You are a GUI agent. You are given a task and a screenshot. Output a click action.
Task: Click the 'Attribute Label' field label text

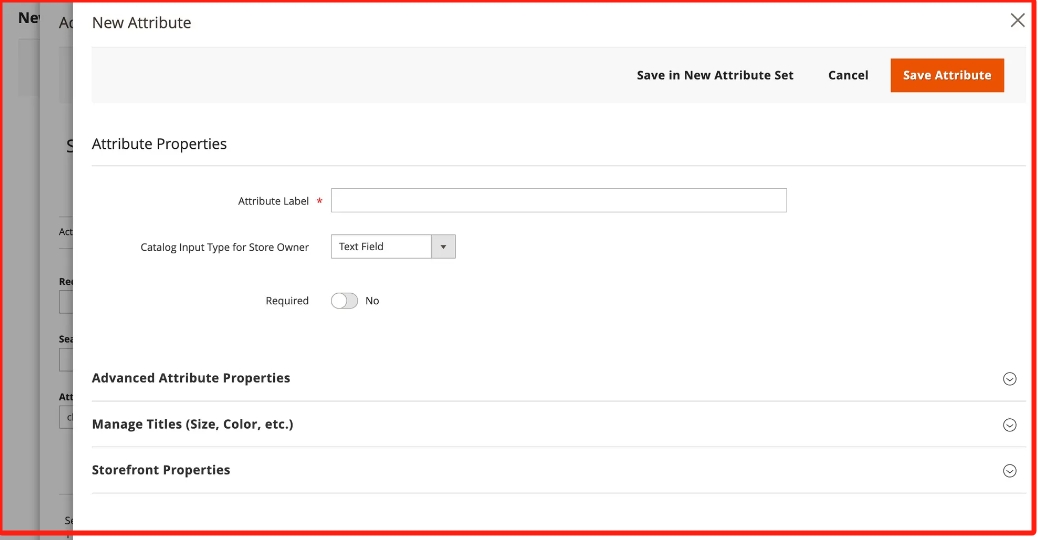pyautogui.click(x=273, y=201)
